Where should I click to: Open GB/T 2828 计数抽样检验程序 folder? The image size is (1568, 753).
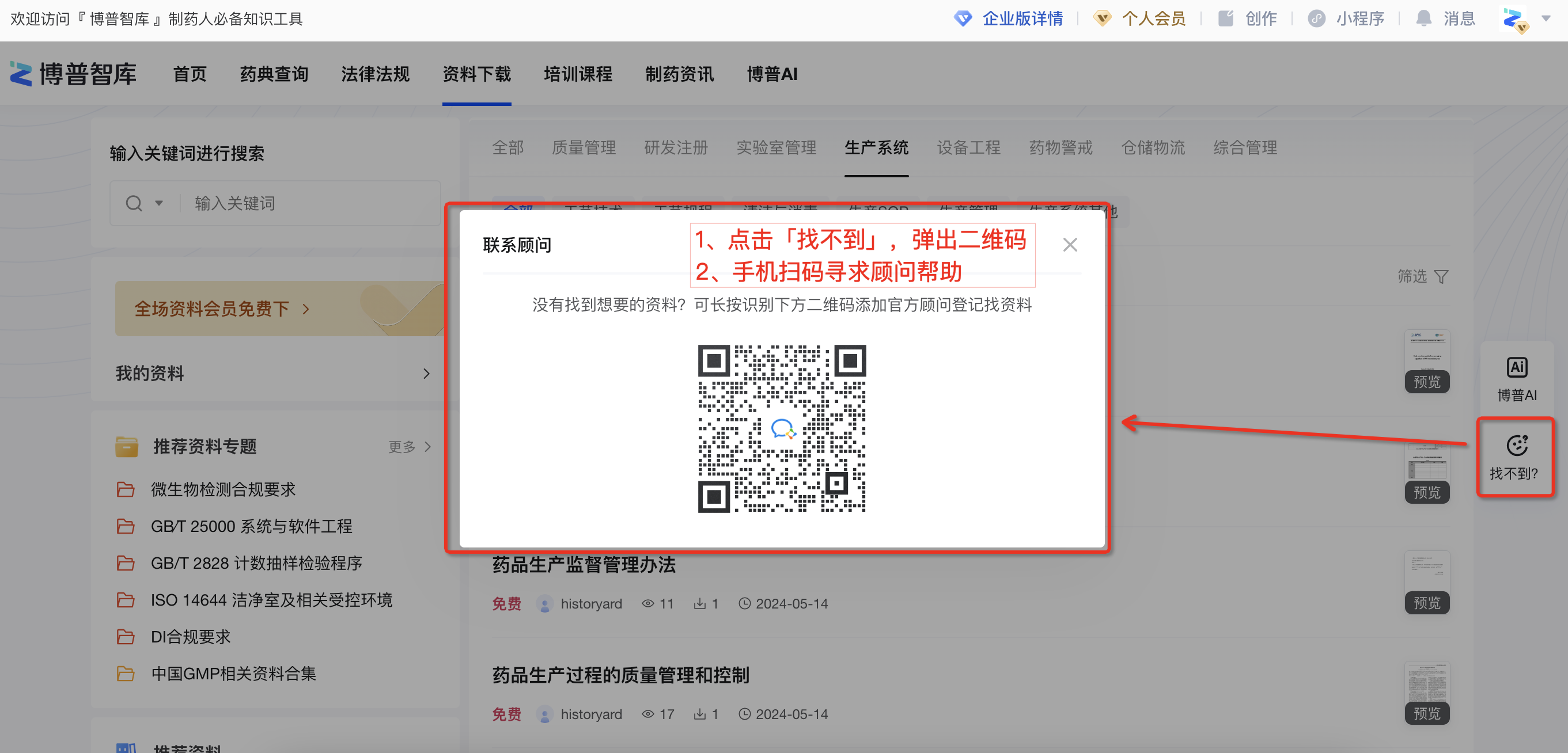click(256, 562)
